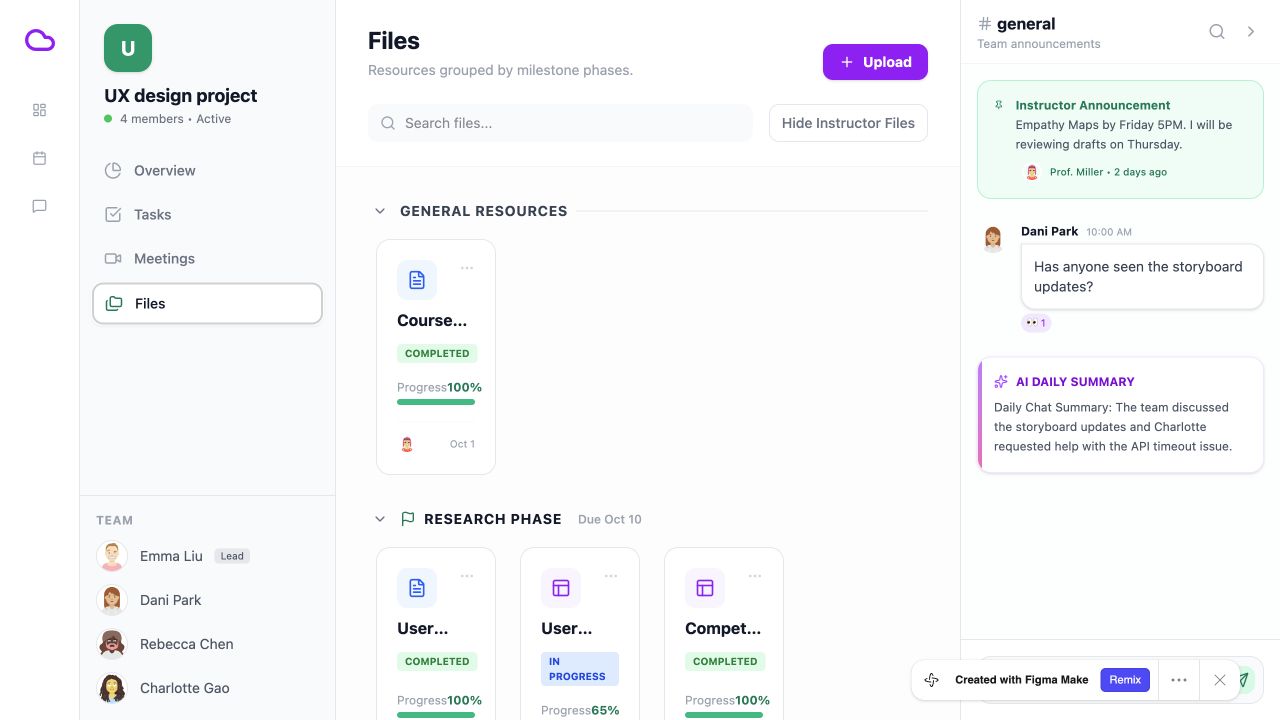Click Dani Park's storyboard message bubble
This screenshot has width=1280, height=720.
point(1142,276)
